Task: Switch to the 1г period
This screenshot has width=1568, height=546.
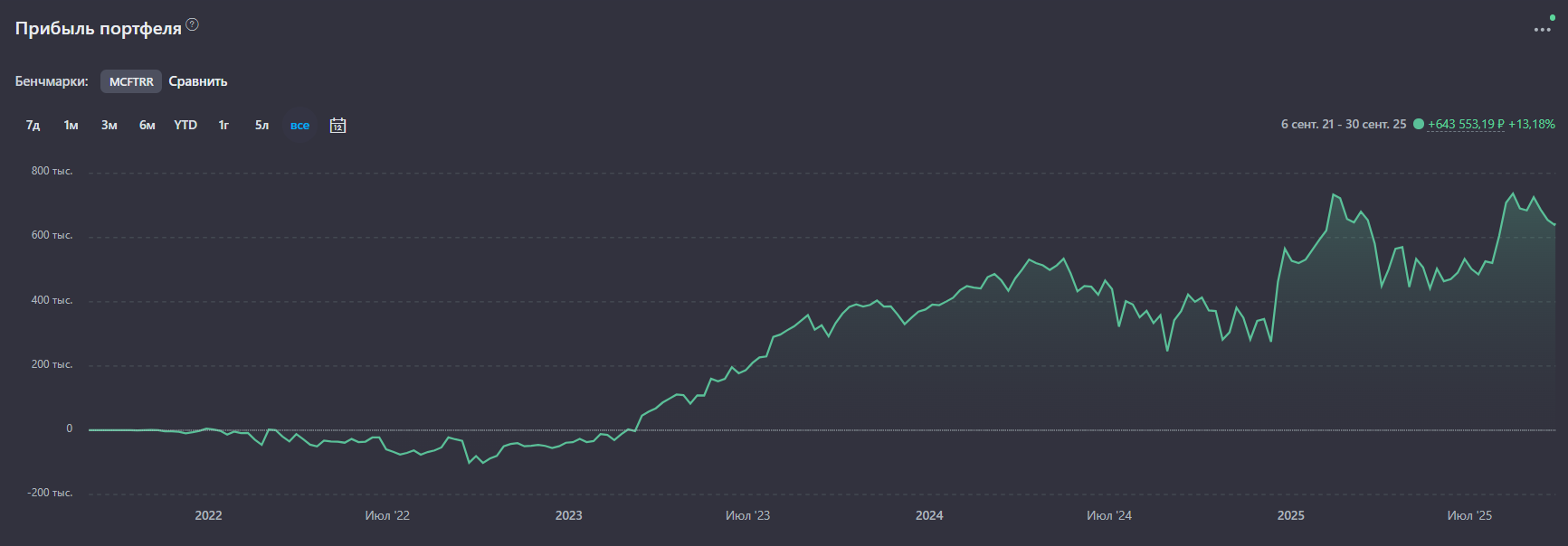Action: (223, 126)
